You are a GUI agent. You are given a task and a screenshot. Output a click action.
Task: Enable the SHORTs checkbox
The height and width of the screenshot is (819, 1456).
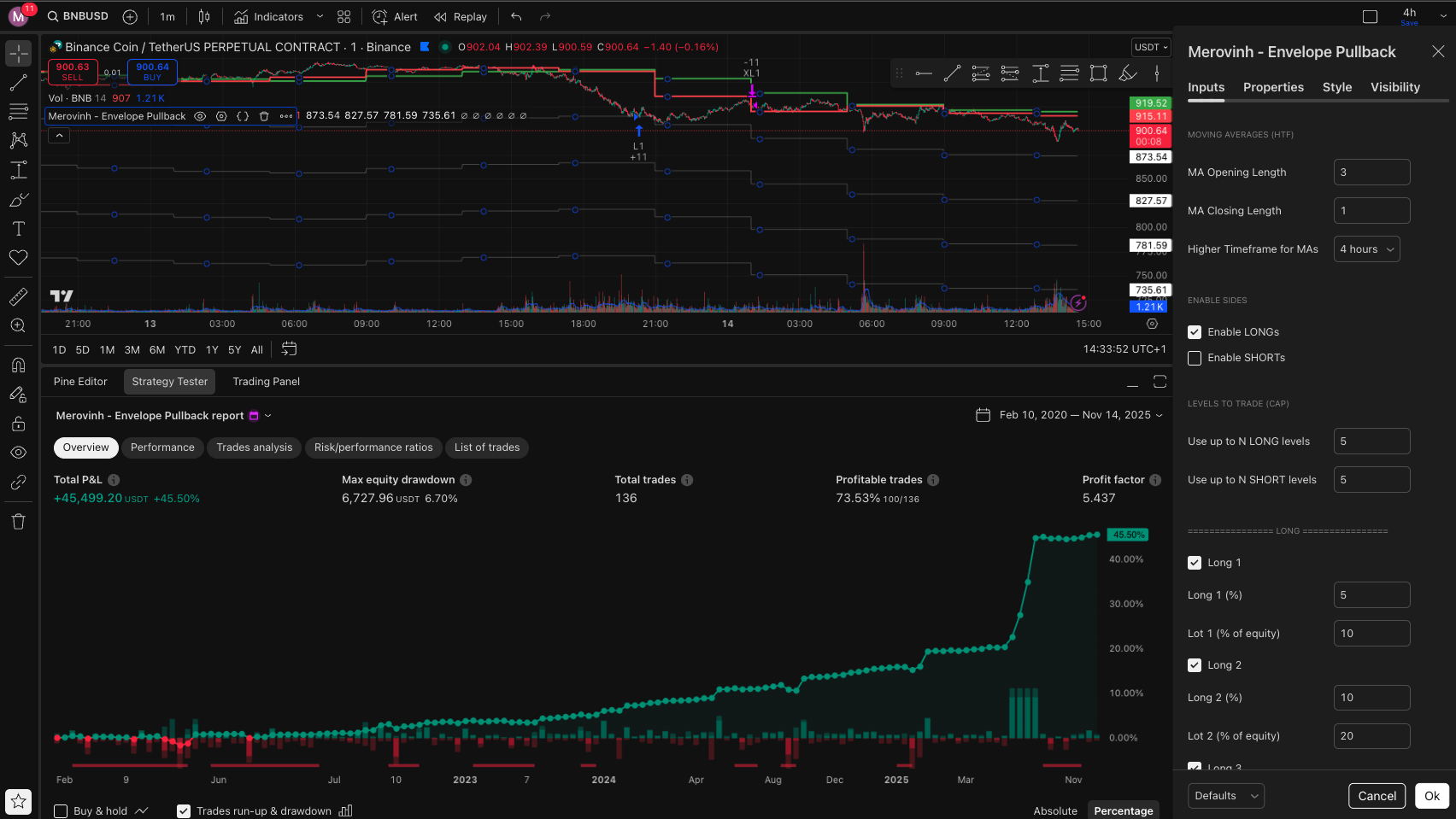coord(1195,358)
